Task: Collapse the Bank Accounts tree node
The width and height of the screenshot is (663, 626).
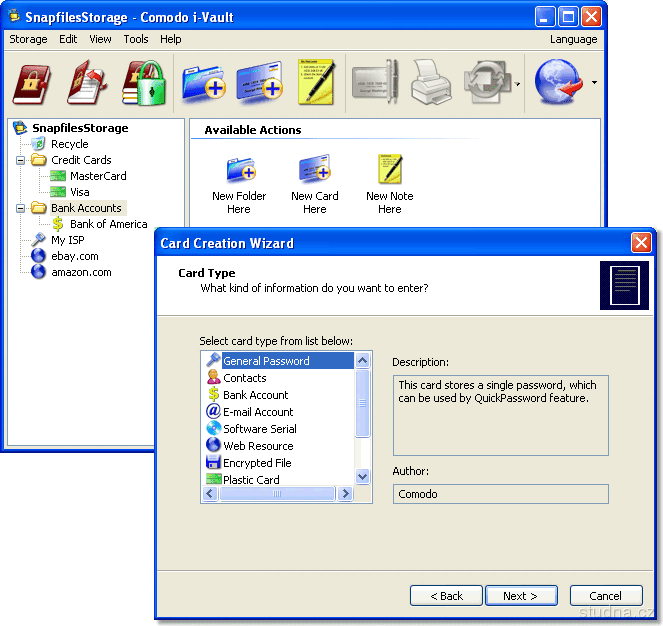Action: click(x=21, y=208)
